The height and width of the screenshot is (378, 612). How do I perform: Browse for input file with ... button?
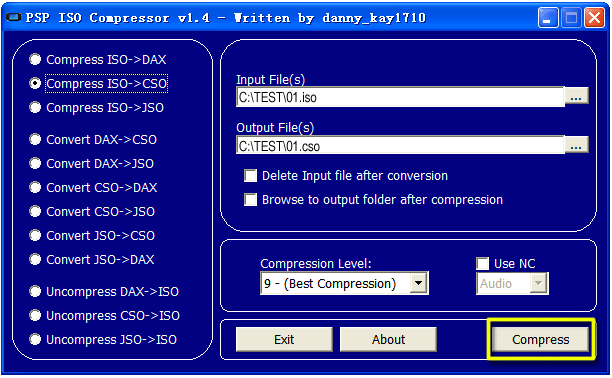click(x=576, y=96)
